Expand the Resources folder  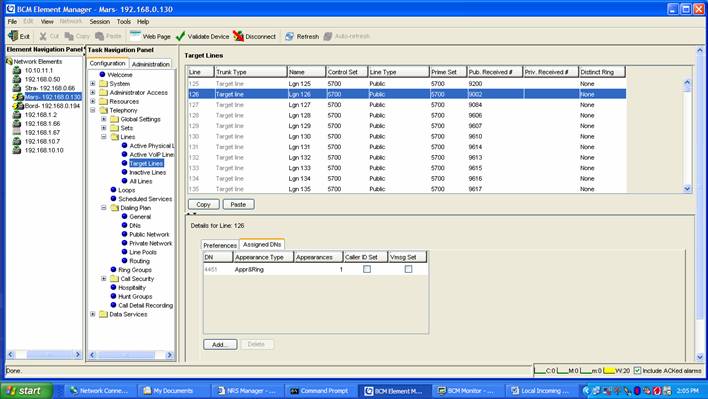pyautogui.click(x=93, y=101)
